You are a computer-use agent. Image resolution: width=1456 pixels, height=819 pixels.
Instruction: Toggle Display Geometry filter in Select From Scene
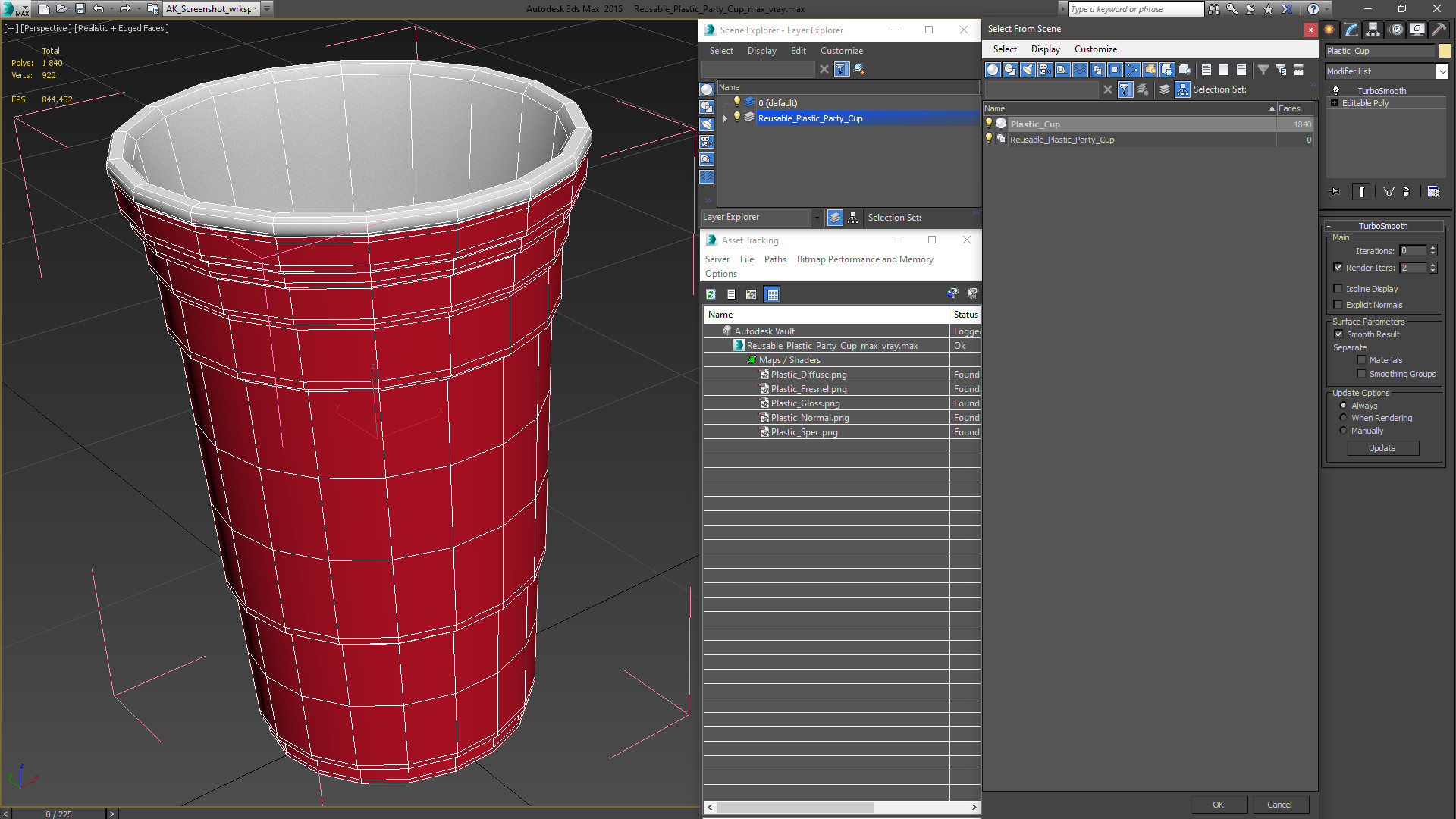[x=993, y=70]
